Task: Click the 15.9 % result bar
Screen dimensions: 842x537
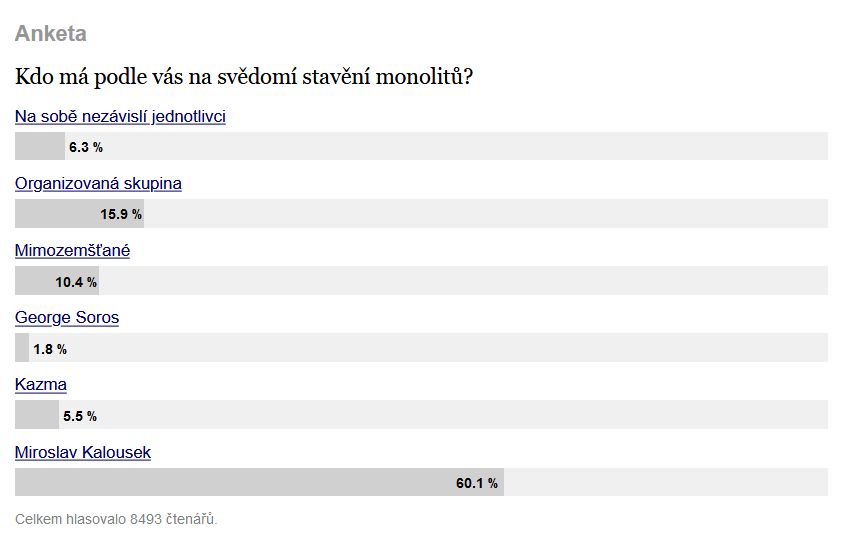Action: [x=421, y=213]
